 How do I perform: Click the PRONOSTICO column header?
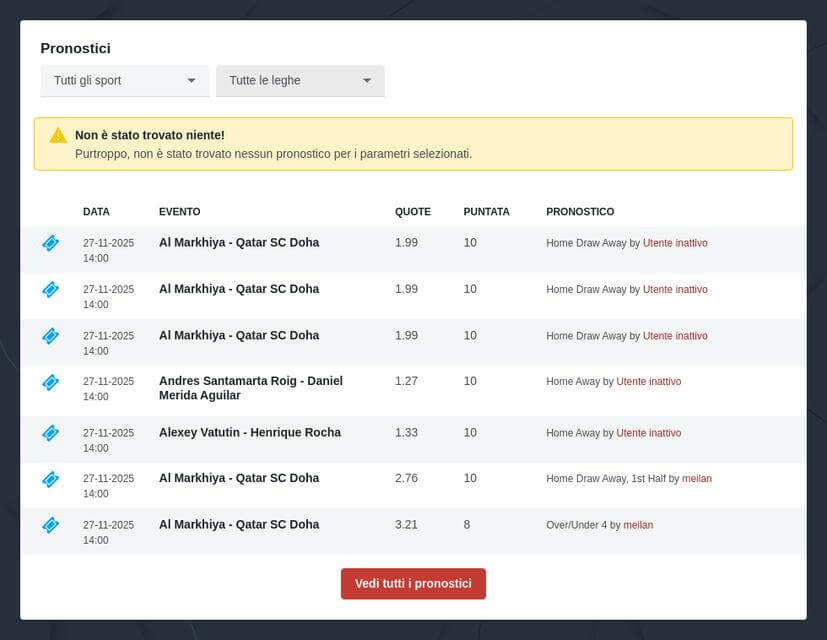pos(580,212)
